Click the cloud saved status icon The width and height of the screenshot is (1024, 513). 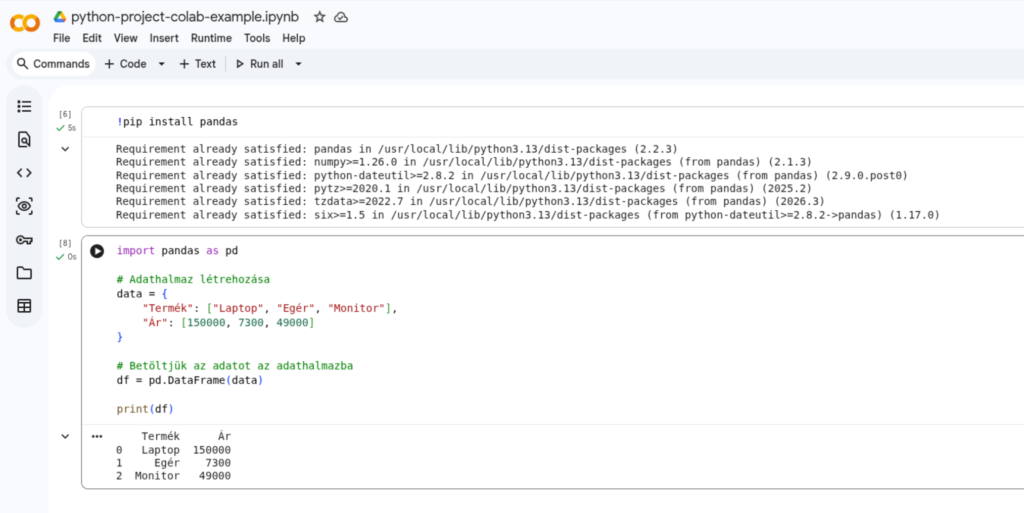click(x=341, y=18)
